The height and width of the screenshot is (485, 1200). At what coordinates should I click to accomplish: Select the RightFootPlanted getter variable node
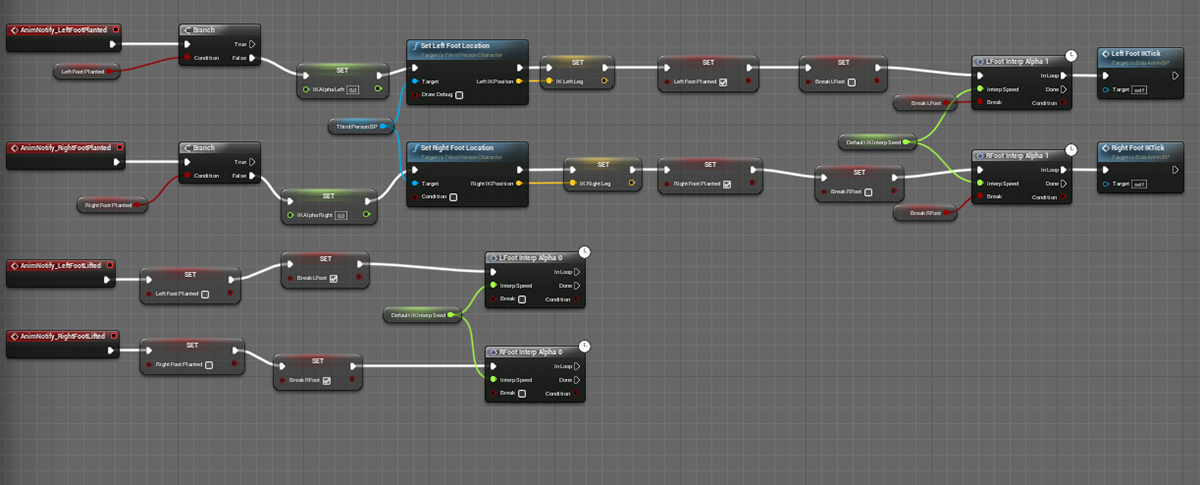pyautogui.click(x=112, y=205)
